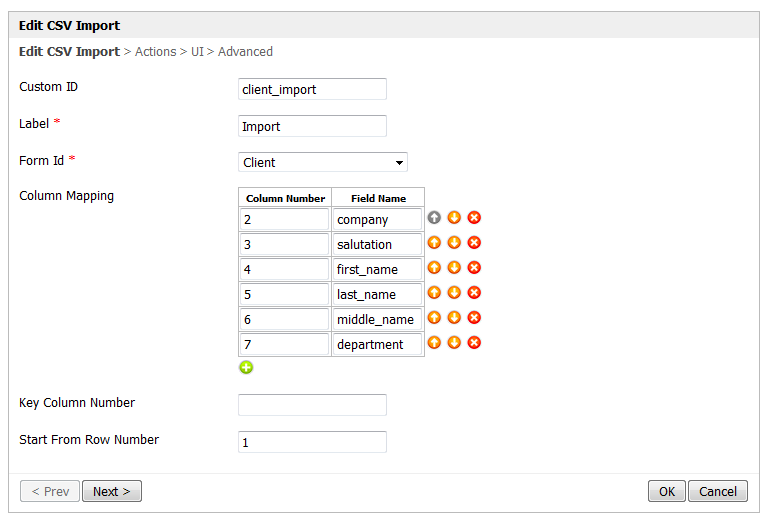Delete the company mapping row
The image size is (770, 523).
(474, 217)
